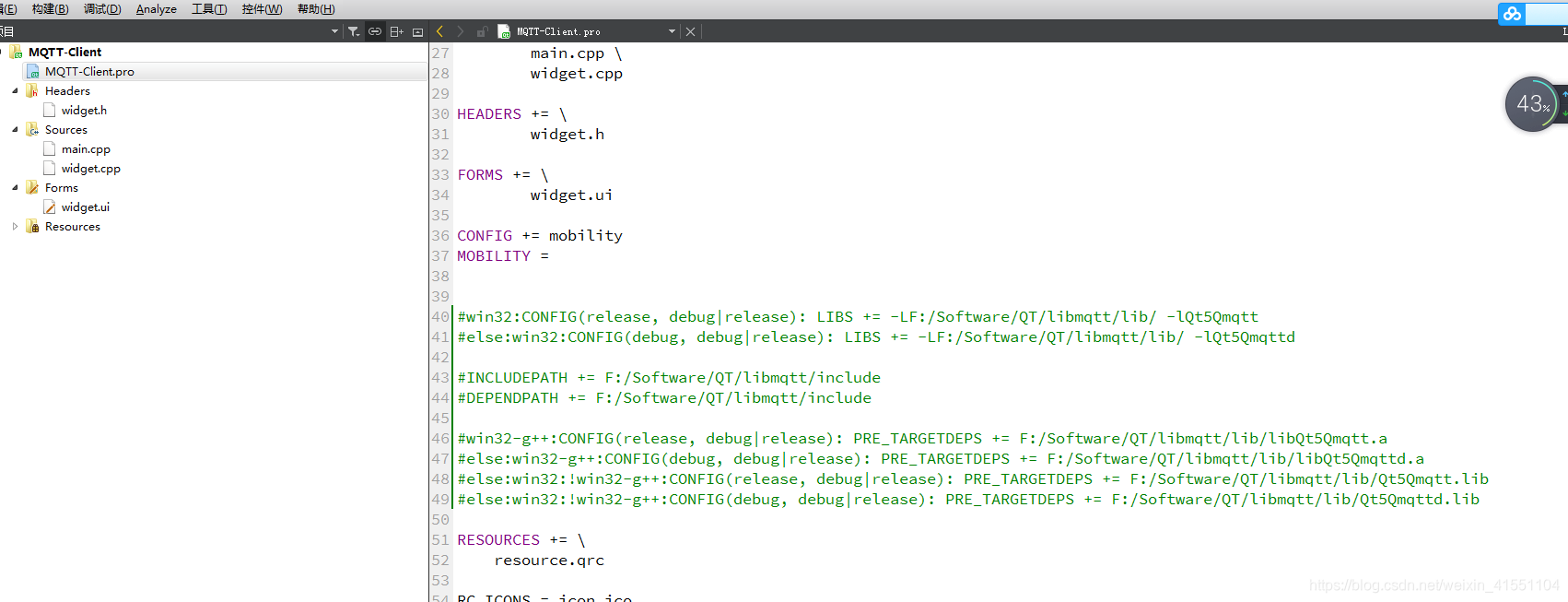Click the split panel icon
The width and height of the screenshot is (1568, 602).
[397, 31]
